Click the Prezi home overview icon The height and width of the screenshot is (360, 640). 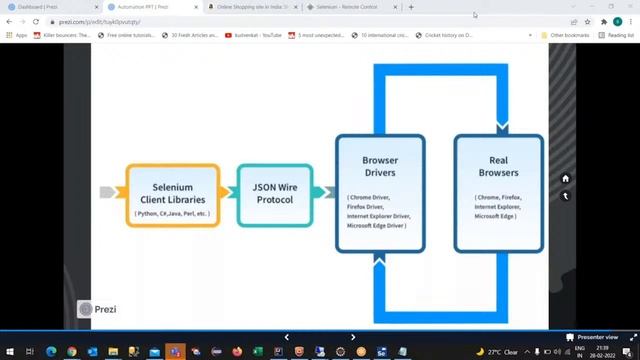(x=565, y=178)
